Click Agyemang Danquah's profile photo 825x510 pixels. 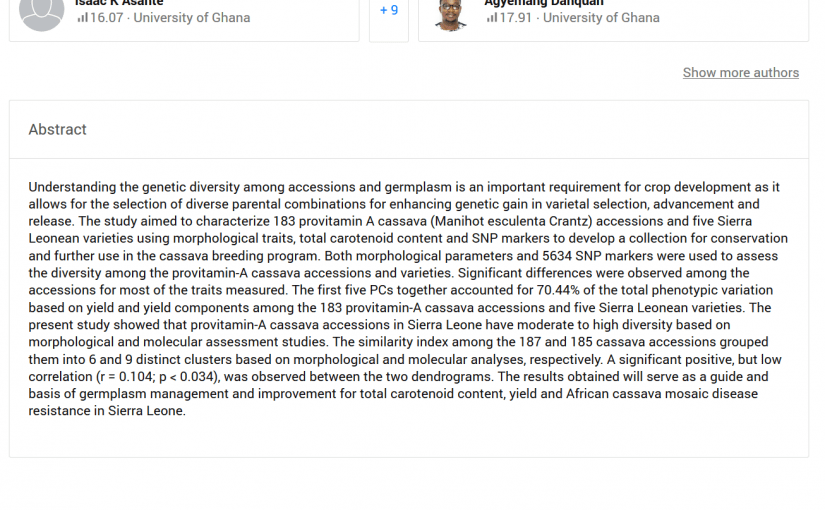coord(451,13)
